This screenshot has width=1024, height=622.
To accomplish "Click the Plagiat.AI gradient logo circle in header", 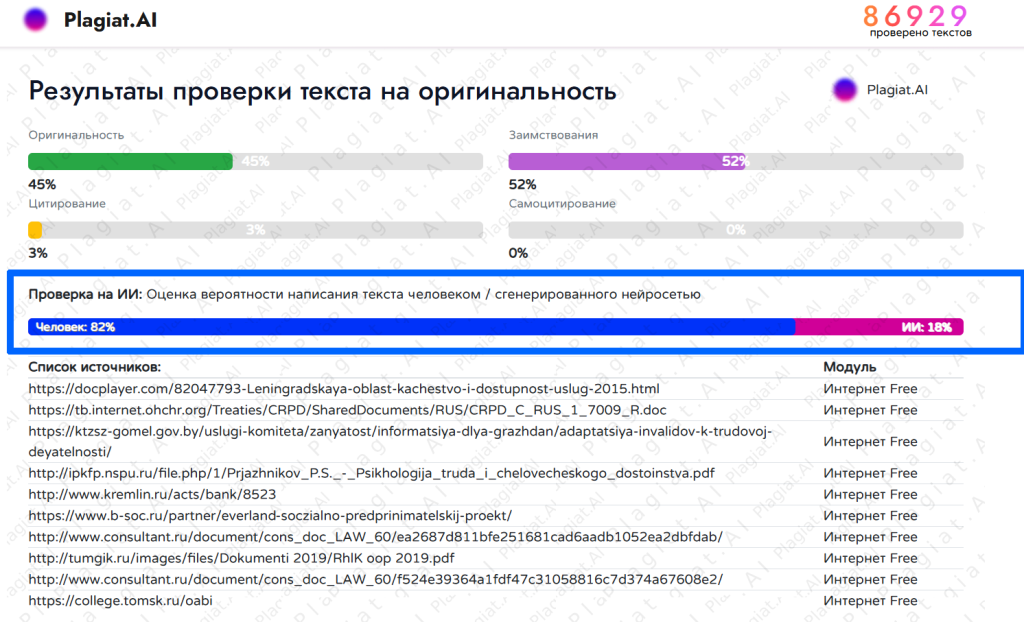I will click(x=35, y=20).
